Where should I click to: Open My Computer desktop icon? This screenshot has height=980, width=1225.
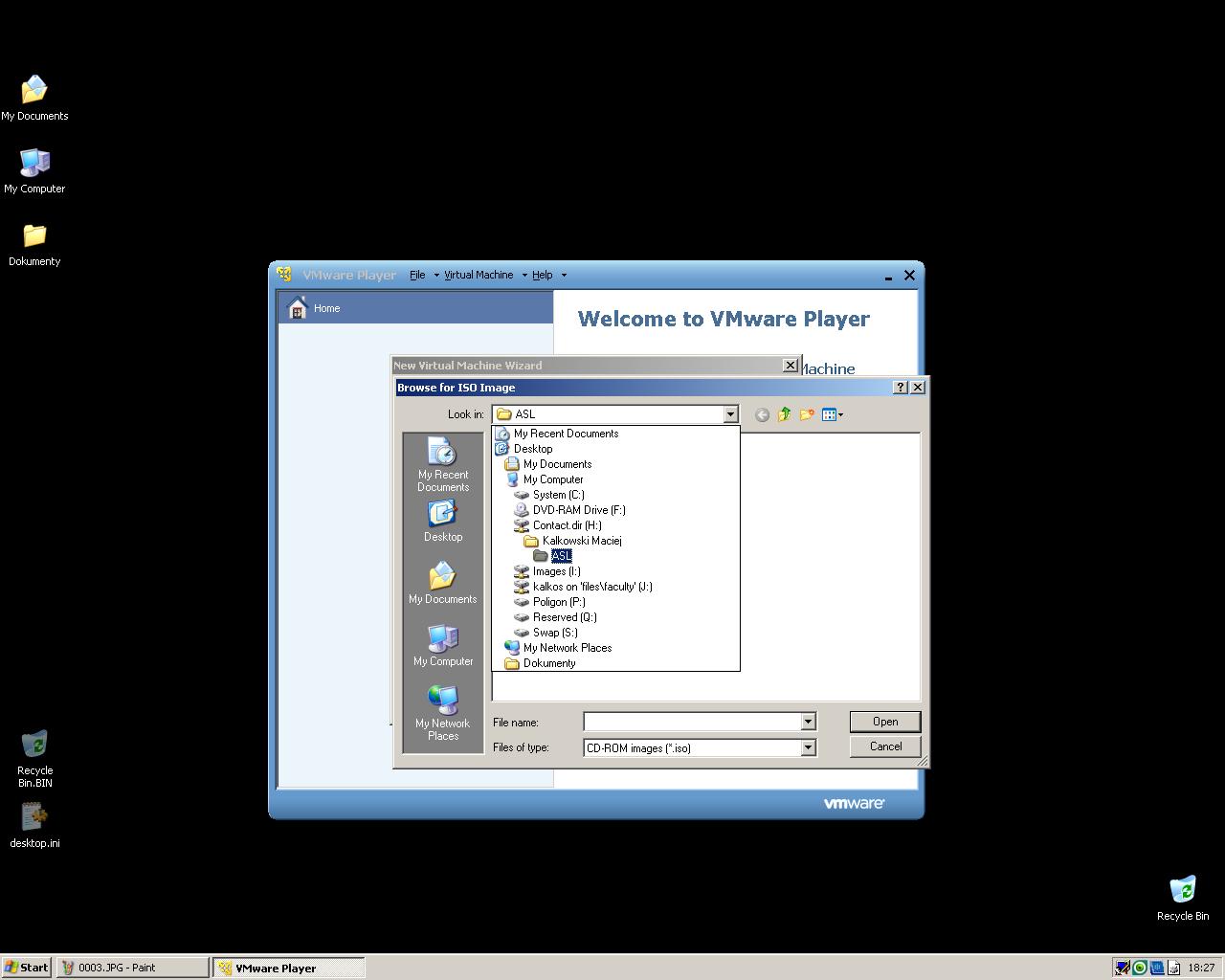point(34,171)
